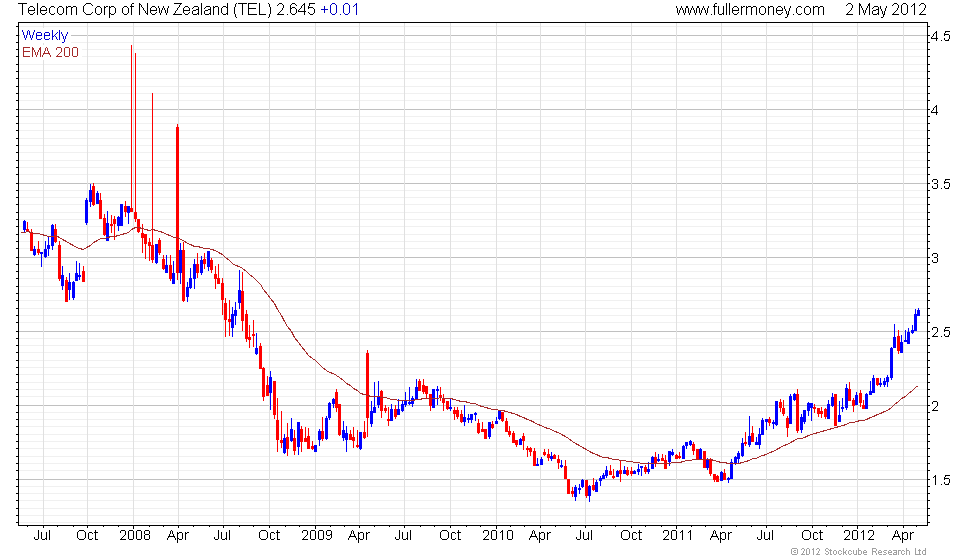Click the 4 price axis label
This screenshot has width=980, height=560.
pyautogui.click(x=935, y=110)
